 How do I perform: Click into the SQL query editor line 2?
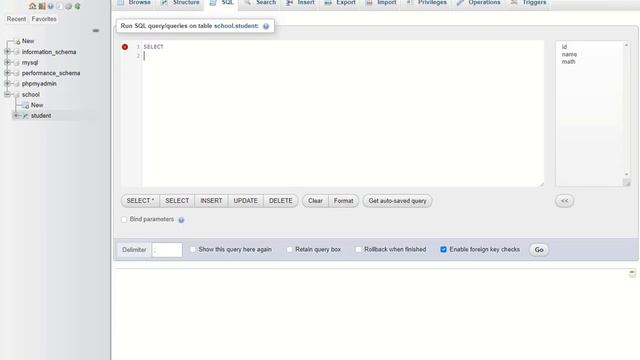343,56
